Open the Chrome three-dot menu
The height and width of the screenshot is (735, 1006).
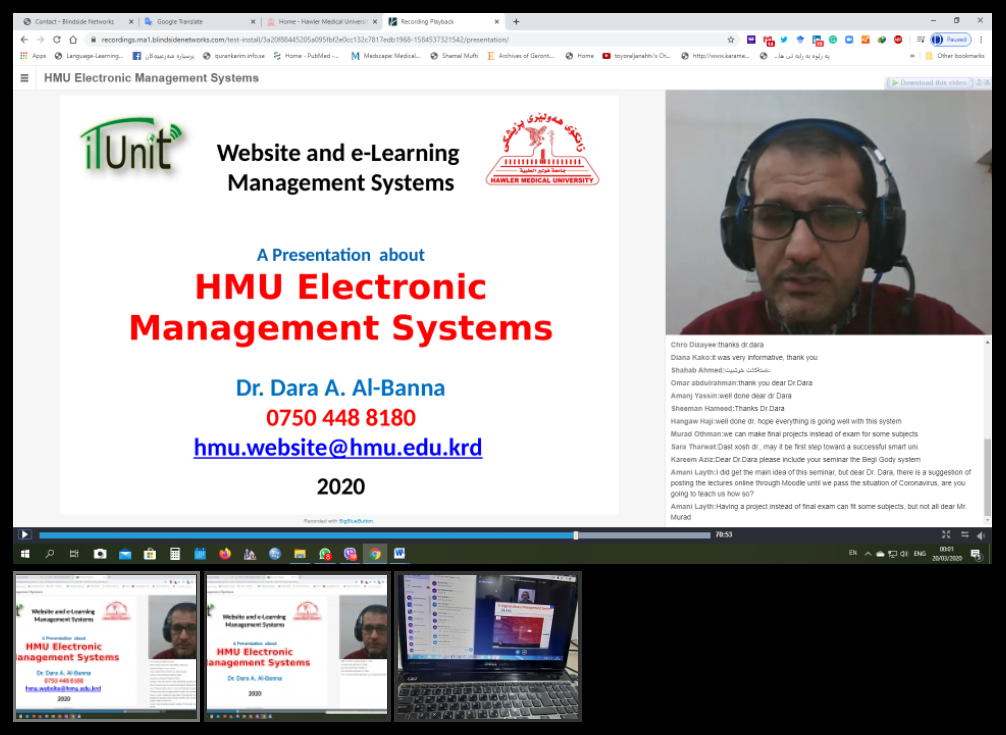981,40
